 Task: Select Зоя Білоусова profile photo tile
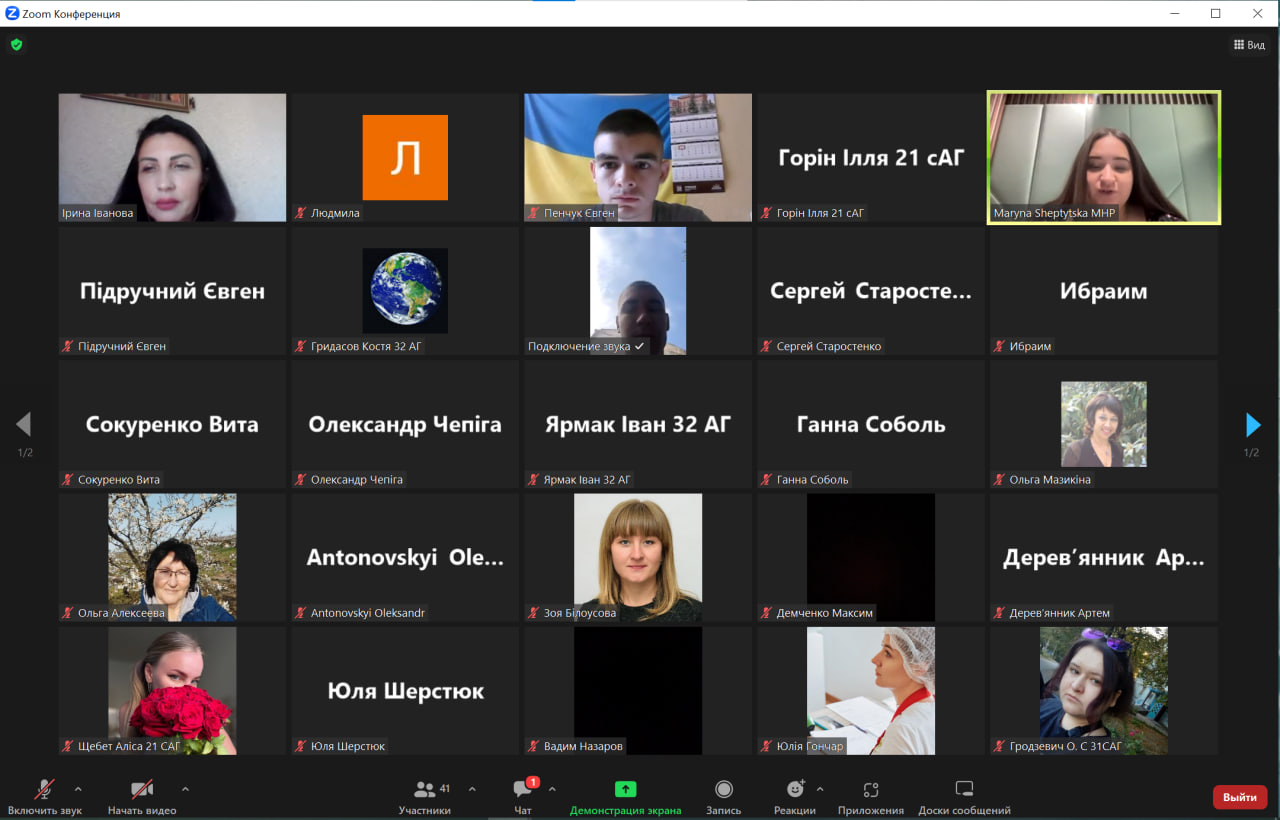638,557
